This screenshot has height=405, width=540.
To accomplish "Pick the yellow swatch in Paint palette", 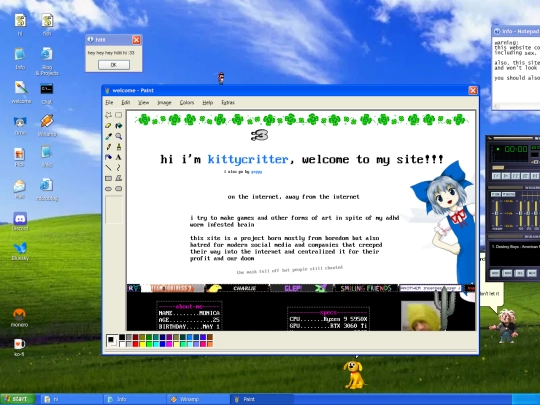I will (x=142, y=344).
